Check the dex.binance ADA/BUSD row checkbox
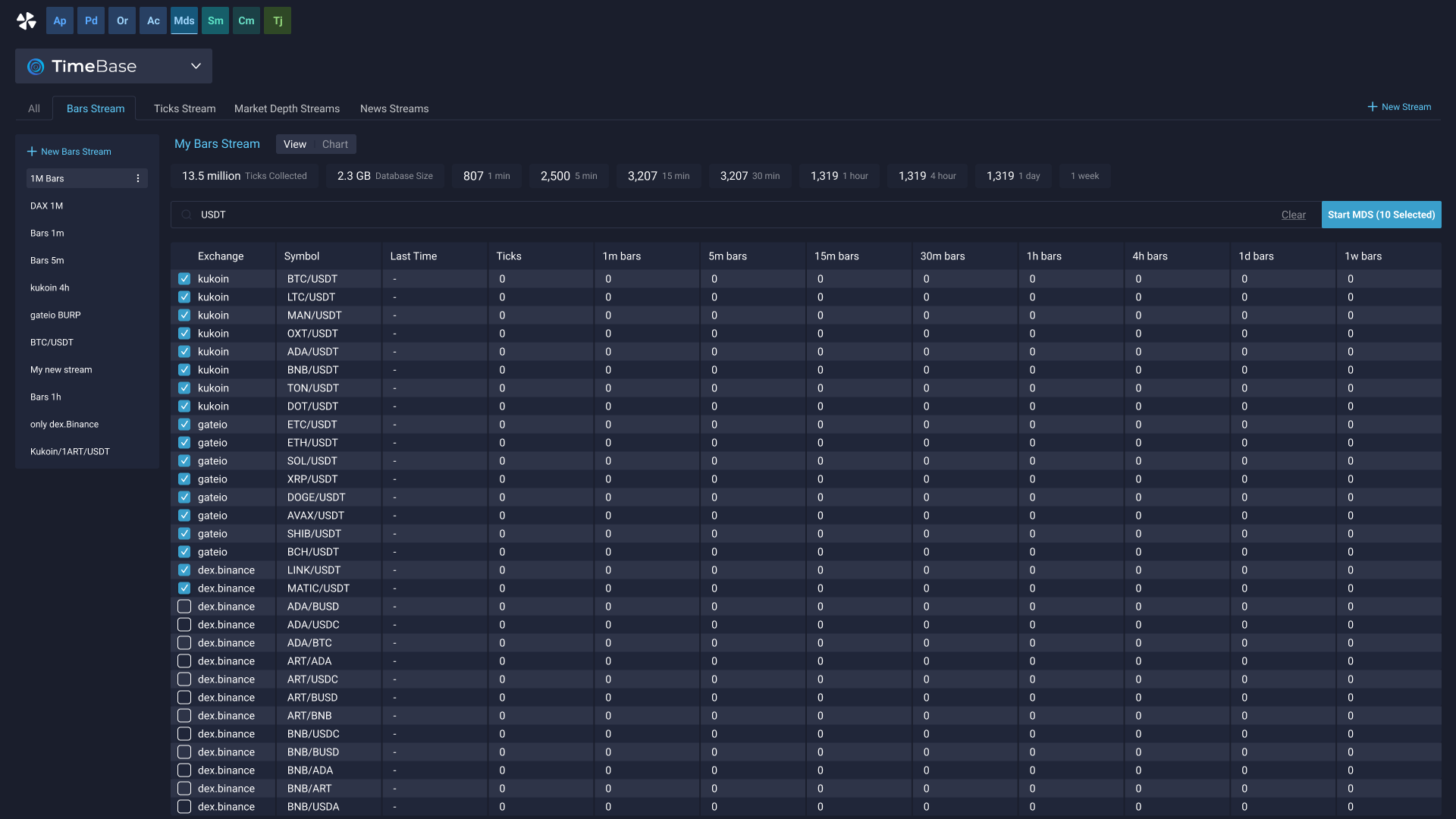 184,606
